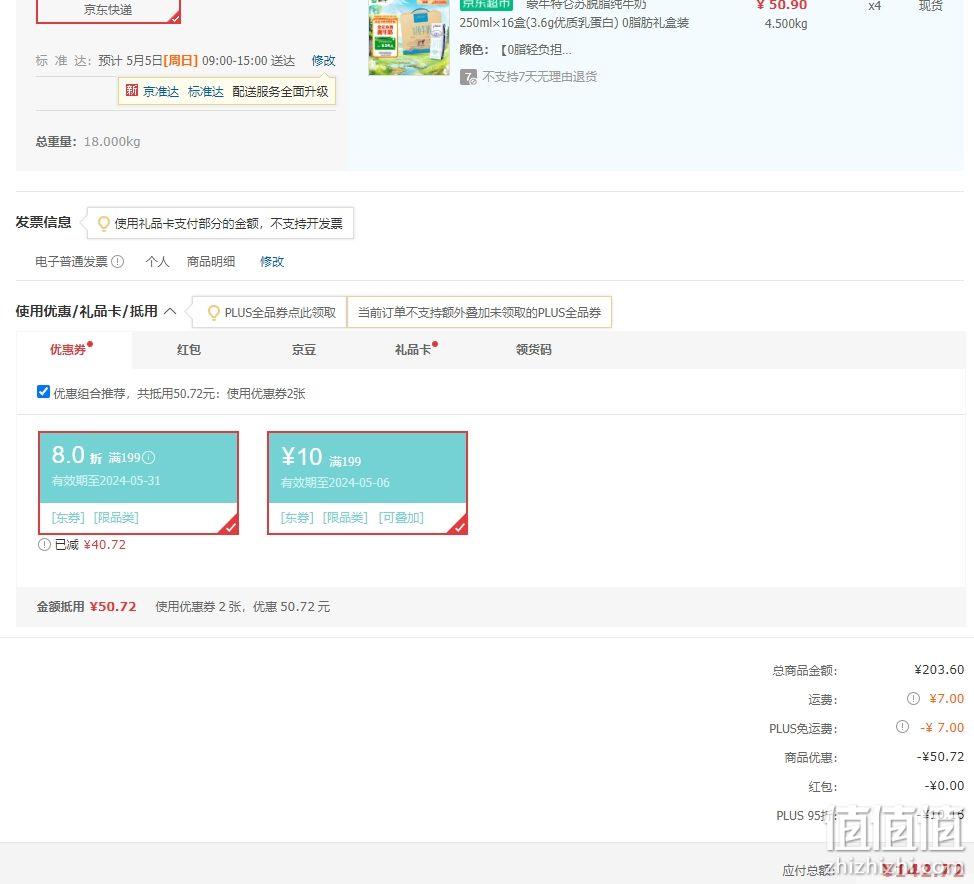Viewport: 974px width, 884px height.
Task: Click the 7-day no-return policy icon
Action: pos(468,77)
